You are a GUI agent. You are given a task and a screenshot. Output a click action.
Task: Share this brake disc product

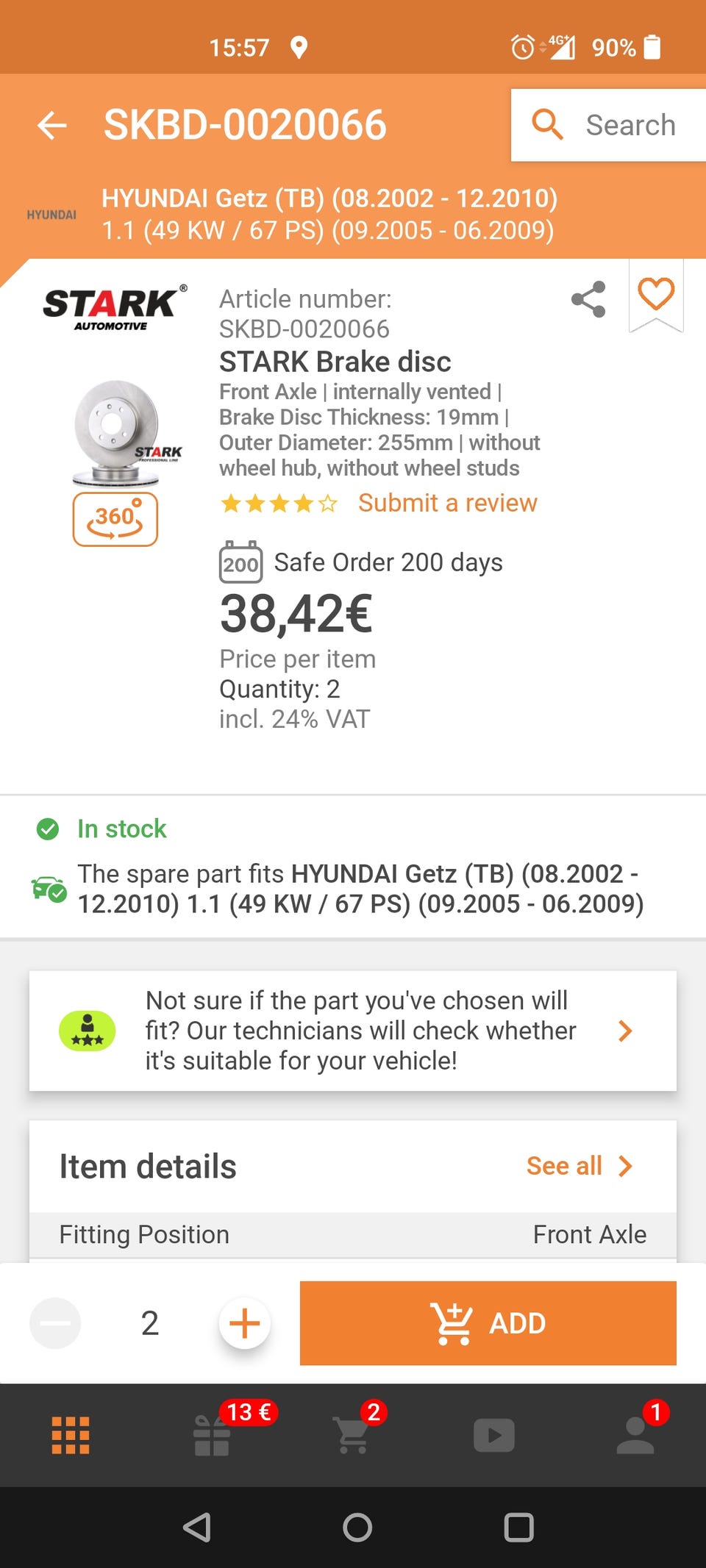[x=588, y=299]
